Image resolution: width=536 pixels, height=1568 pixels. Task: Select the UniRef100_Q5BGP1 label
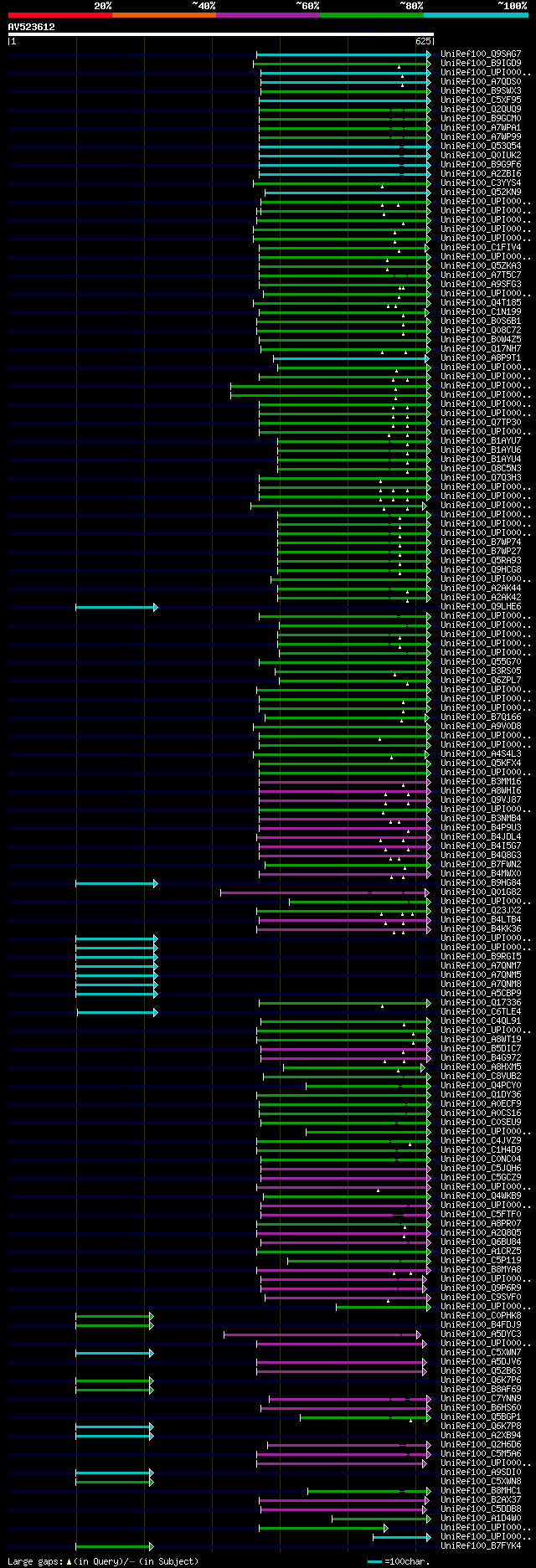481,1417
